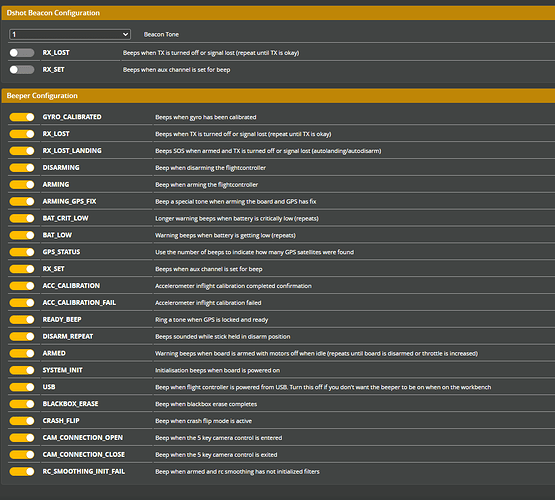555x500 pixels.
Task: Click the BAT_CRIT_LOW label
Action: 65,218
